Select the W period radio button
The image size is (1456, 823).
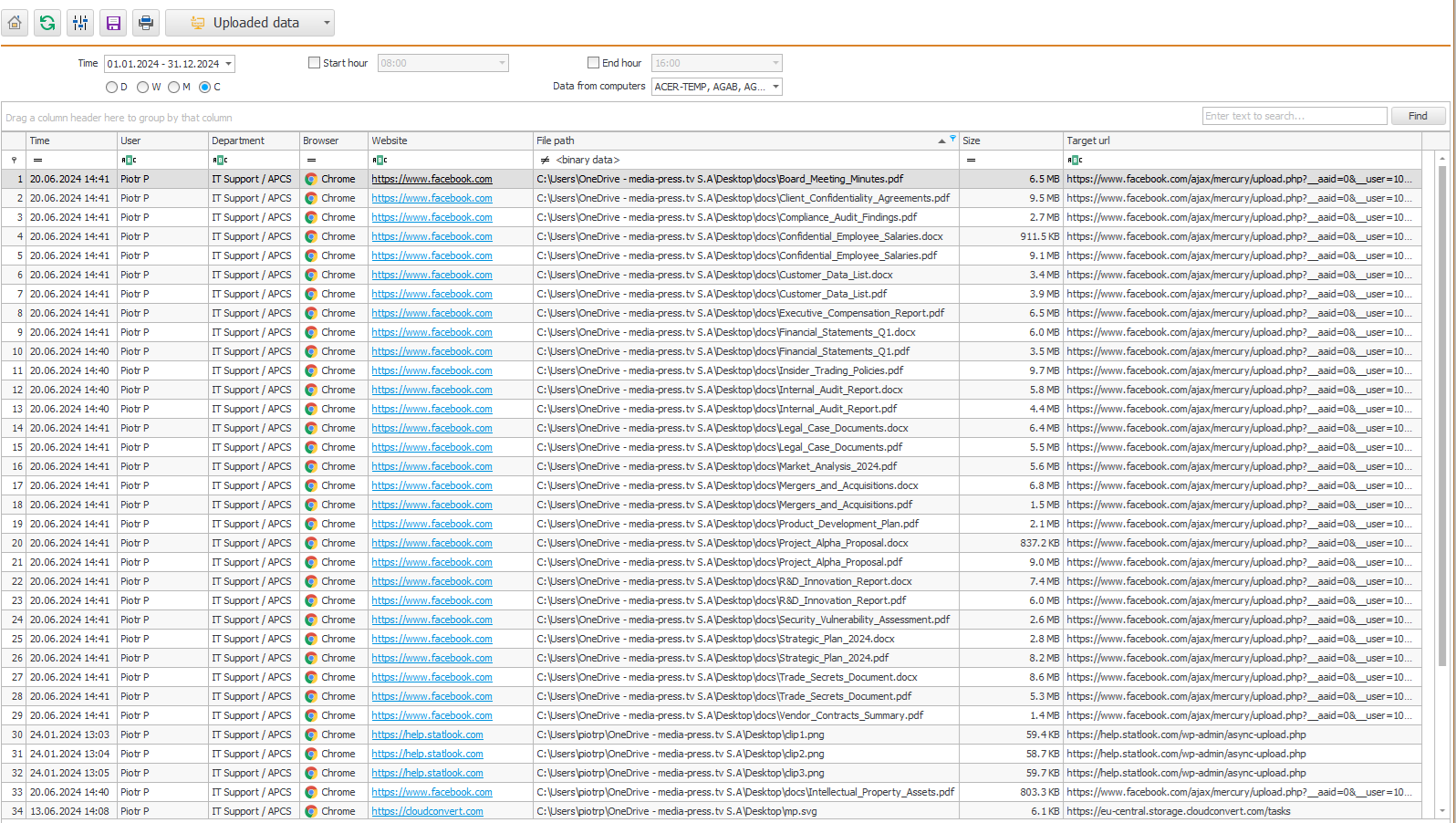[x=142, y=88]
